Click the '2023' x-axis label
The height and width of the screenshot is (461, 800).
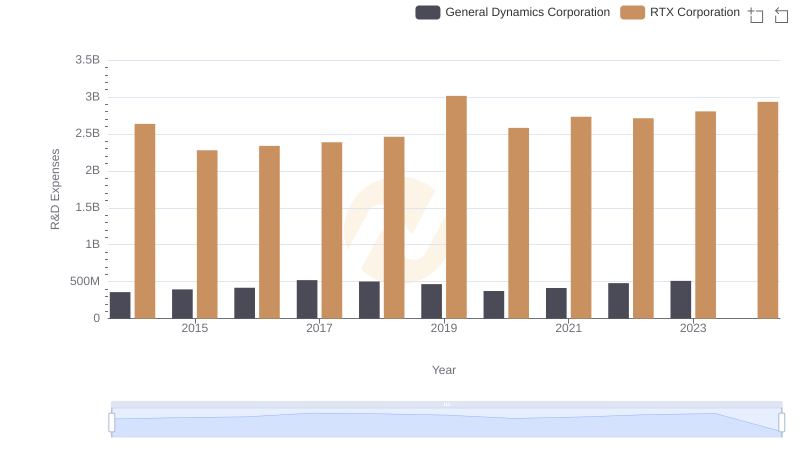693,328
